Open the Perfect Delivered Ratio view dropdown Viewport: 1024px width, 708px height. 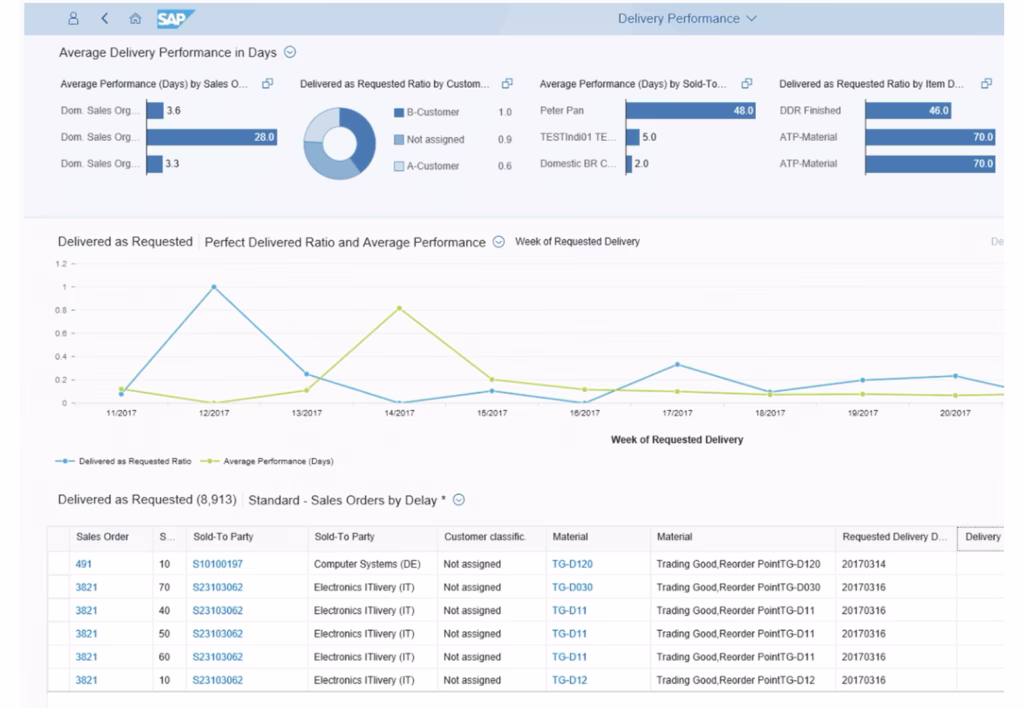point(498,242)
